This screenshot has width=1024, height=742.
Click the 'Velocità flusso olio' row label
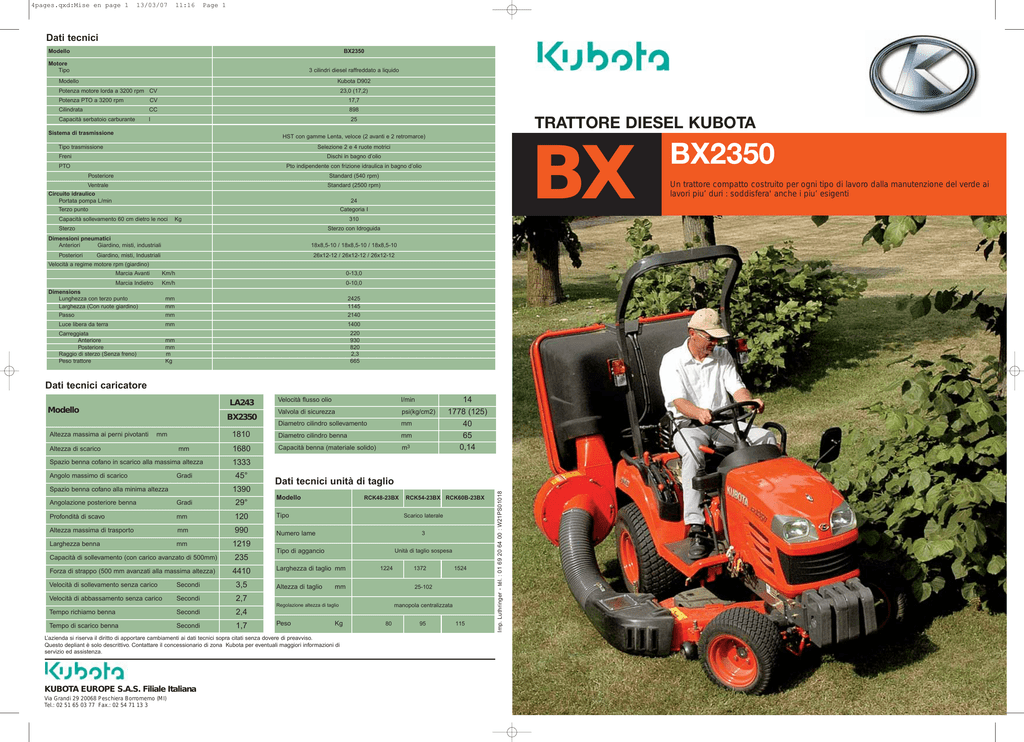coord(304,400)
